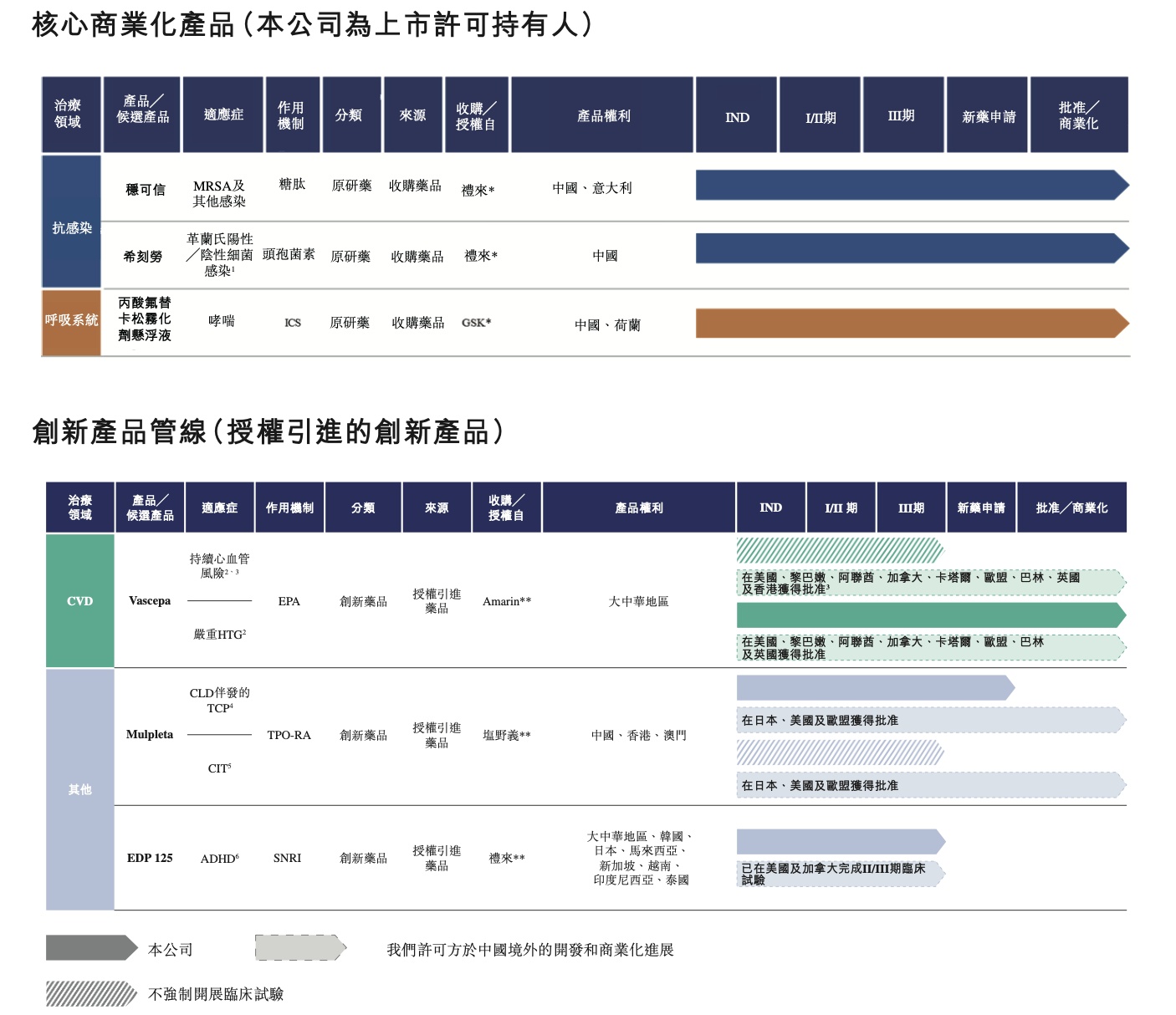Click licensor Amarin**
Image resolution: width=1176 pixels, height=1015 pixels.
(507, 601)
